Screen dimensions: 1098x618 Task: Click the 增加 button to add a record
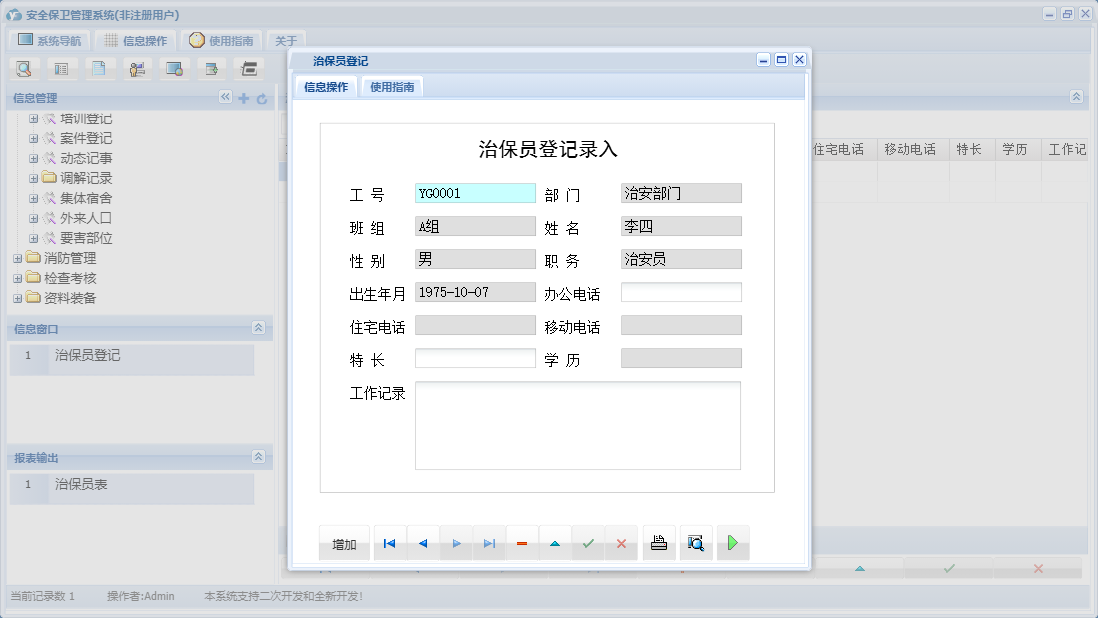(x=344, y=542)
